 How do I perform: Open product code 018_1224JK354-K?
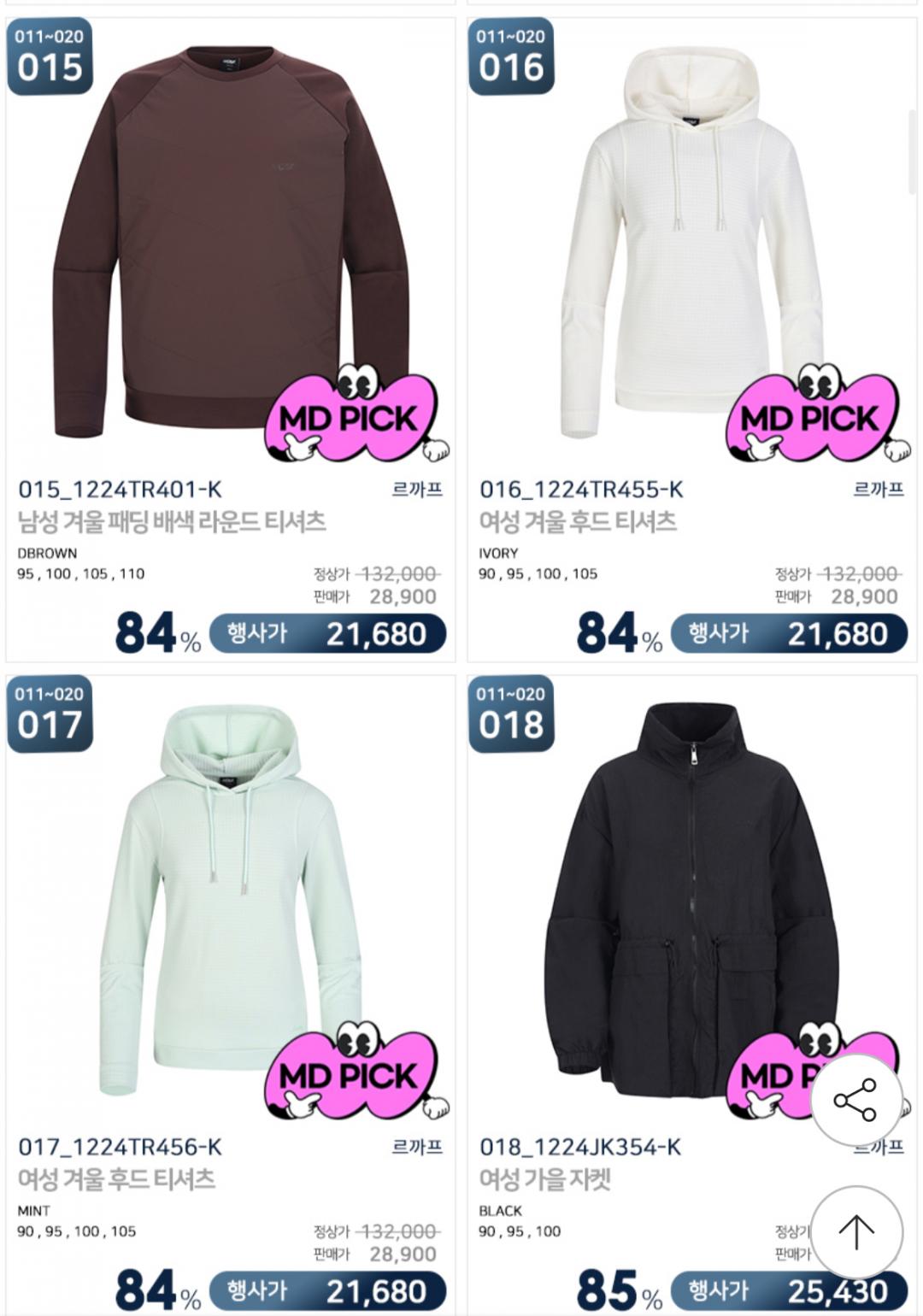point(580,1147)
